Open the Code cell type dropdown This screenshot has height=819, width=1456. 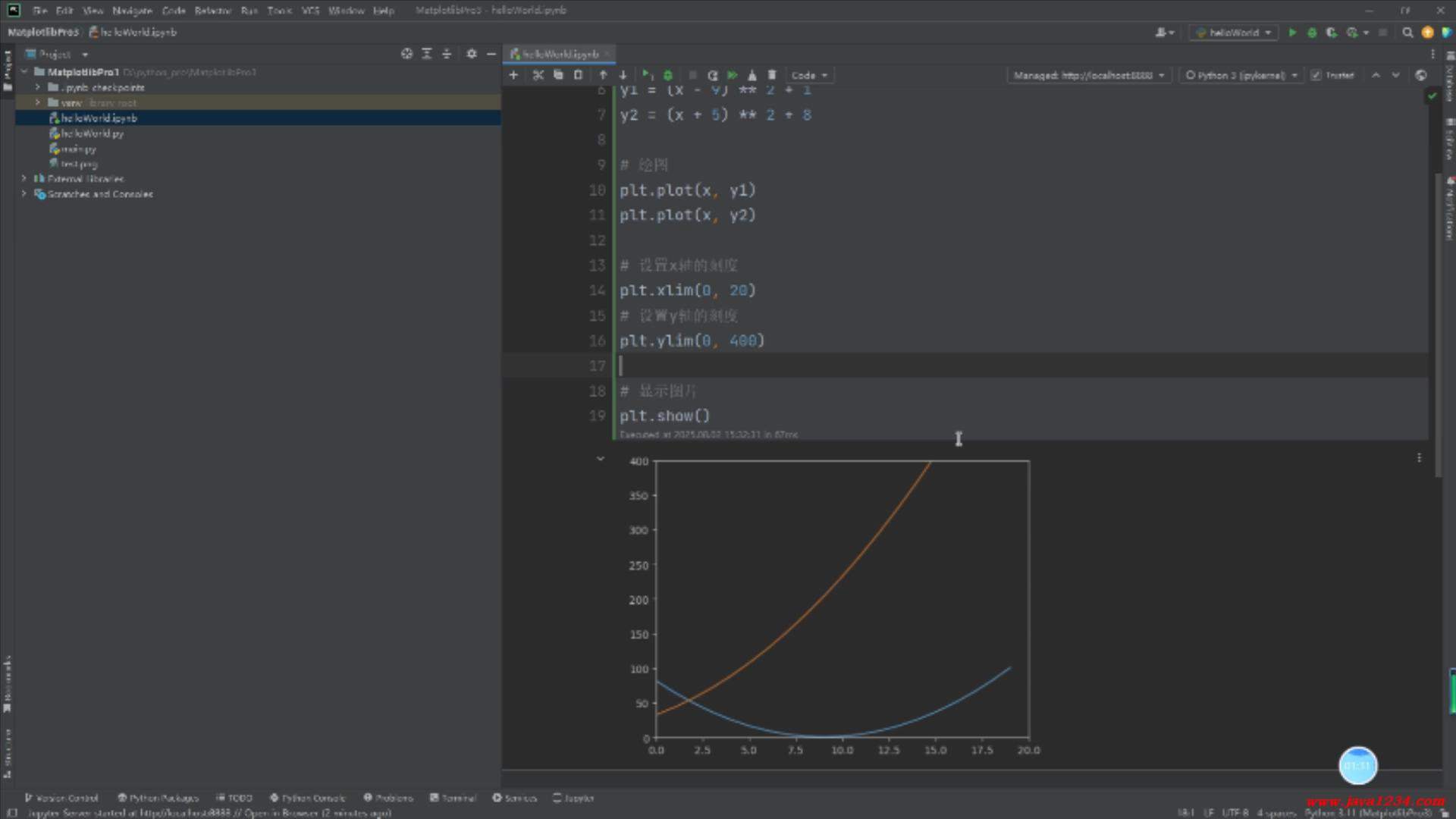[809, 75]
